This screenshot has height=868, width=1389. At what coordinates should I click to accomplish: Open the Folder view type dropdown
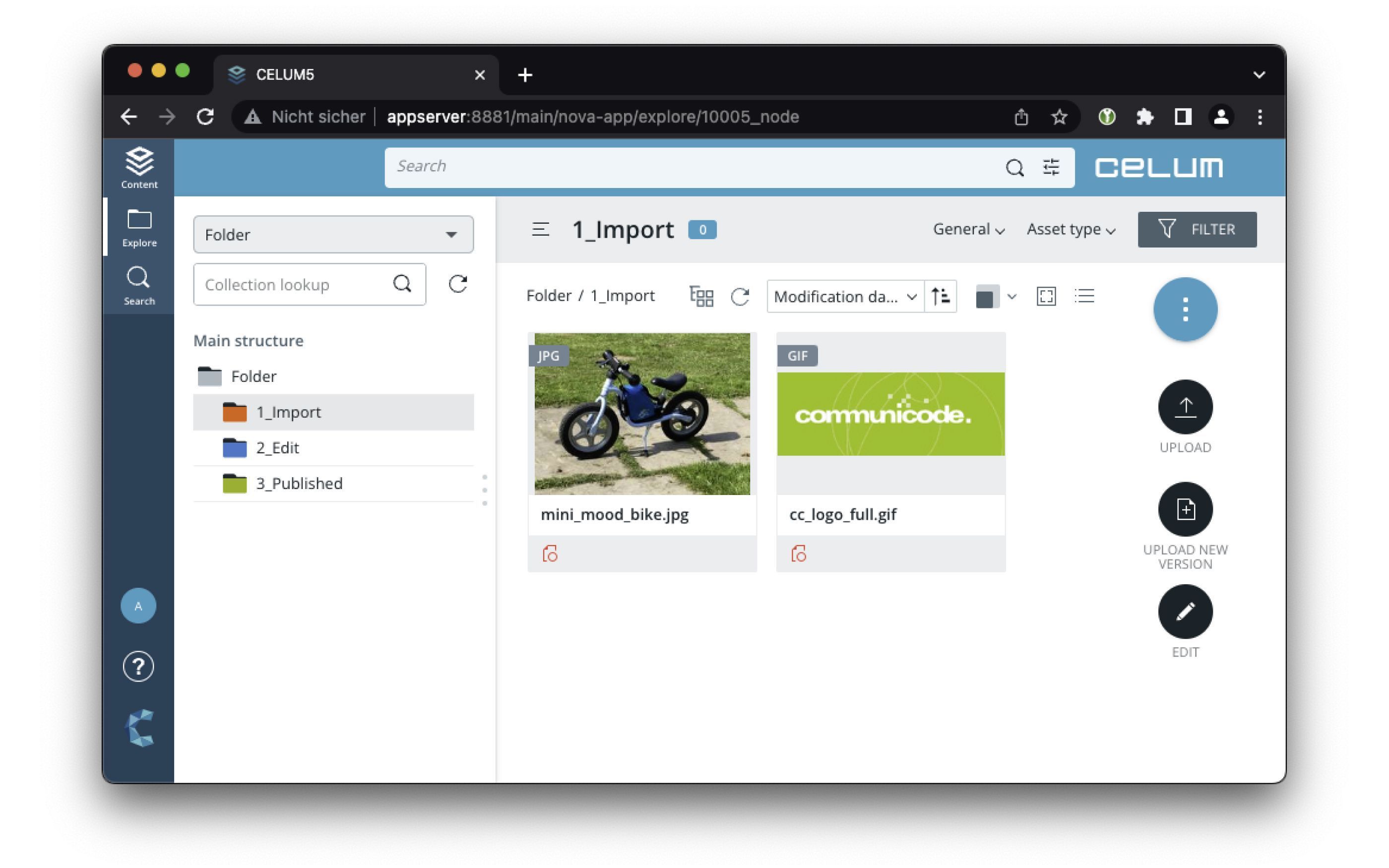333,234
